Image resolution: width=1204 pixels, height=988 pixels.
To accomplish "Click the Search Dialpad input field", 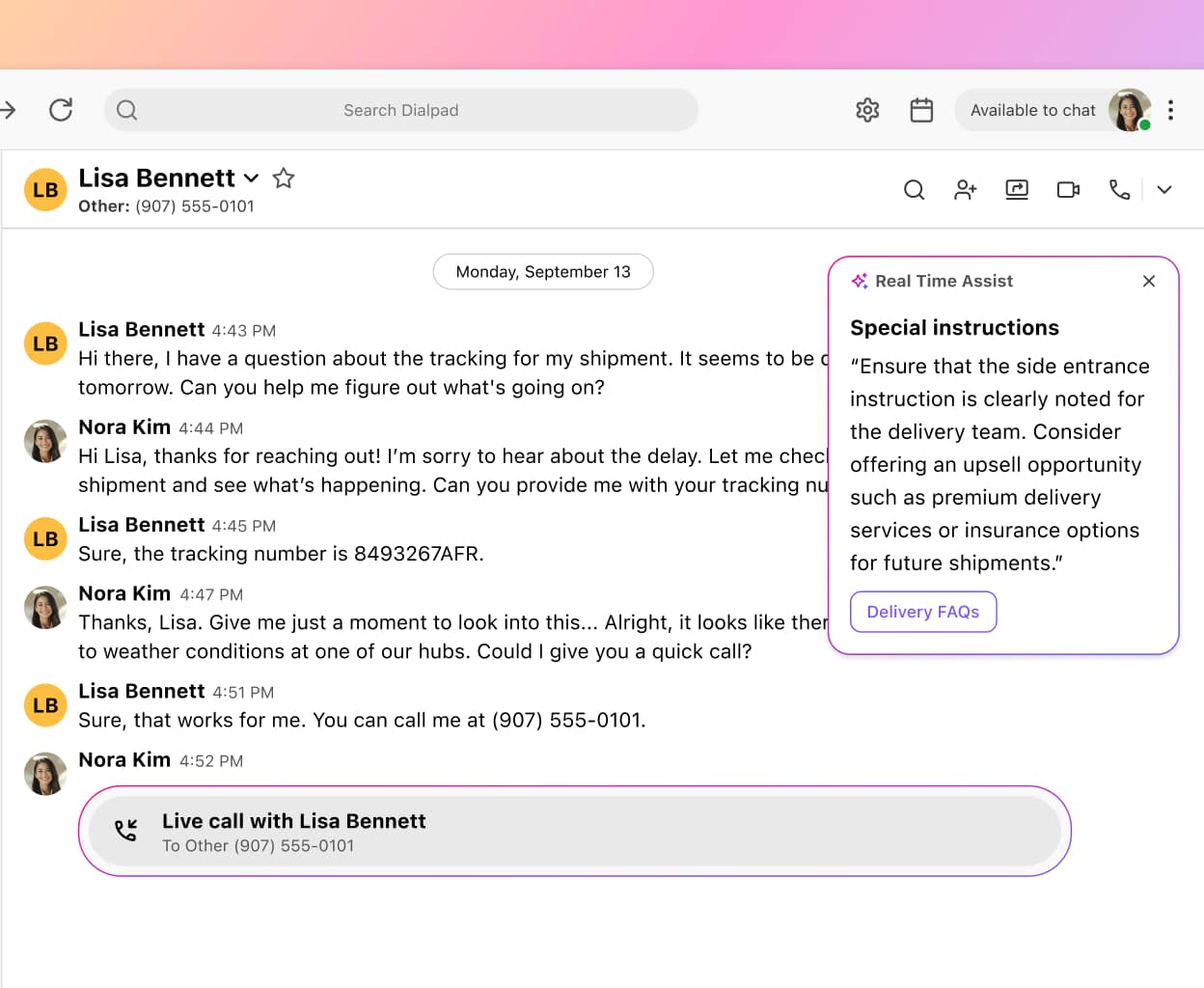I will coord(401,110).
